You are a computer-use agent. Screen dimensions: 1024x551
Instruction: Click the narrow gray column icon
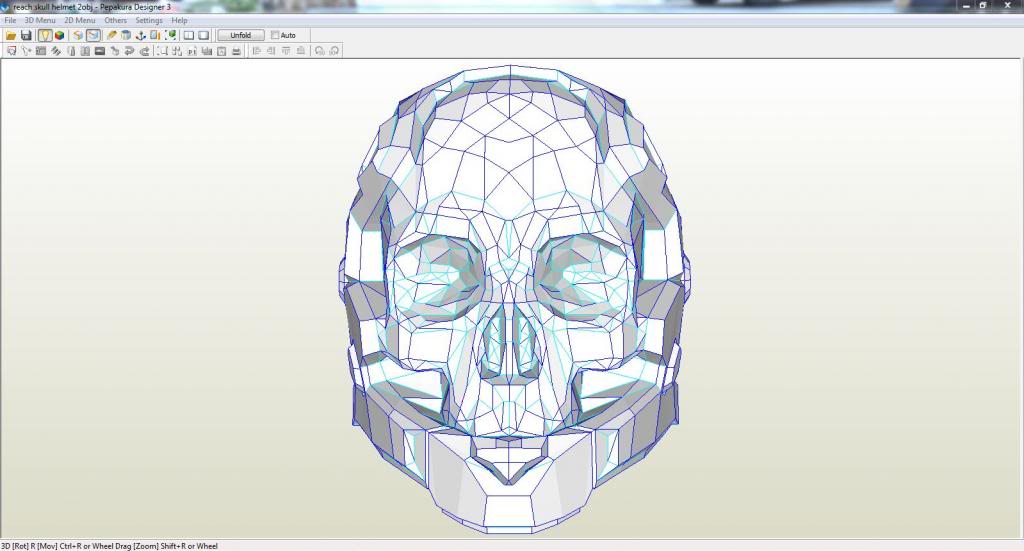(x=71, y=51)
